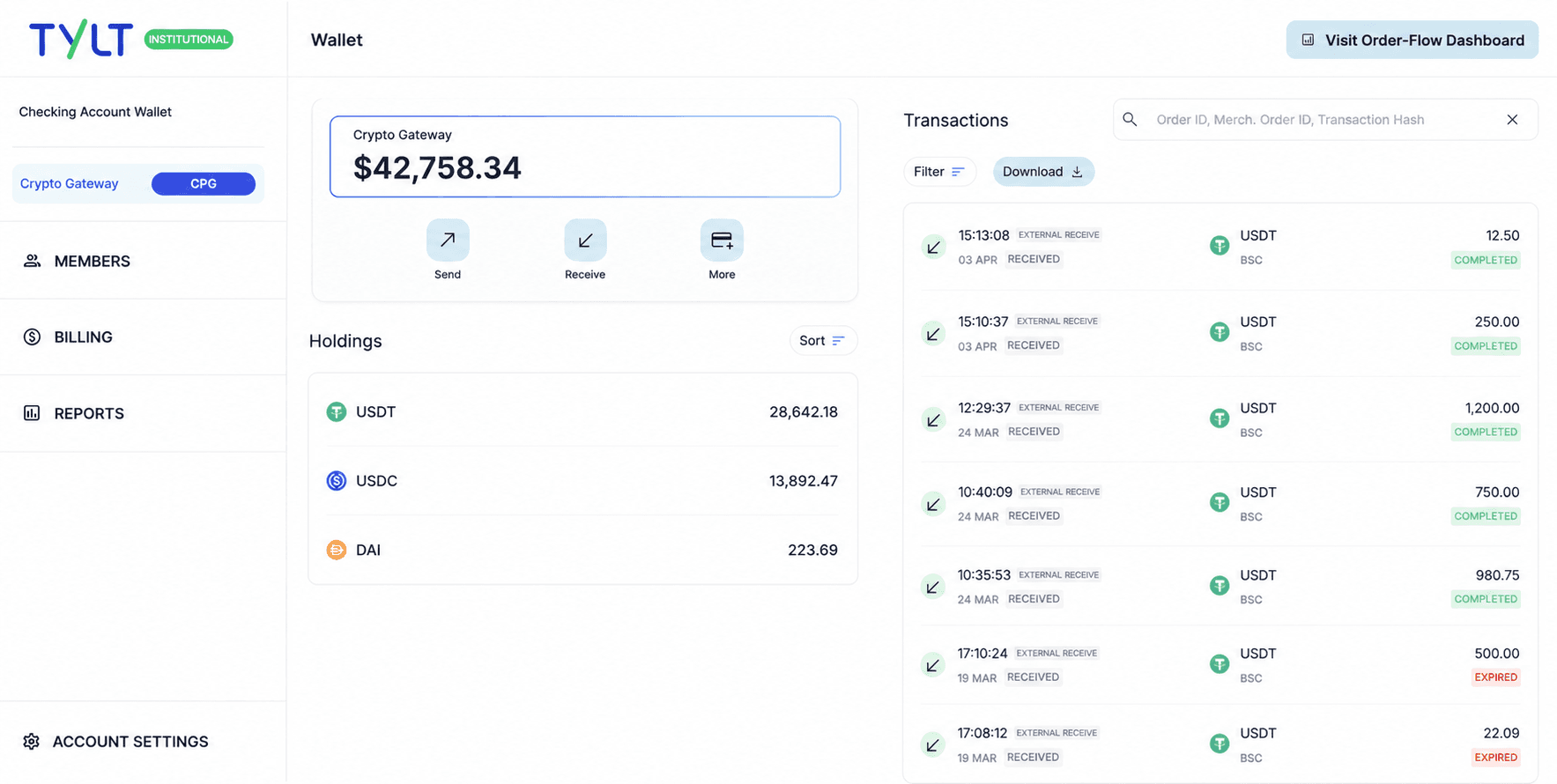This screenshot has width=1557, height=784.
Task: Open the 15:13:08 USDT 12.50 transaction
Action: click(x=1220, y=247)
